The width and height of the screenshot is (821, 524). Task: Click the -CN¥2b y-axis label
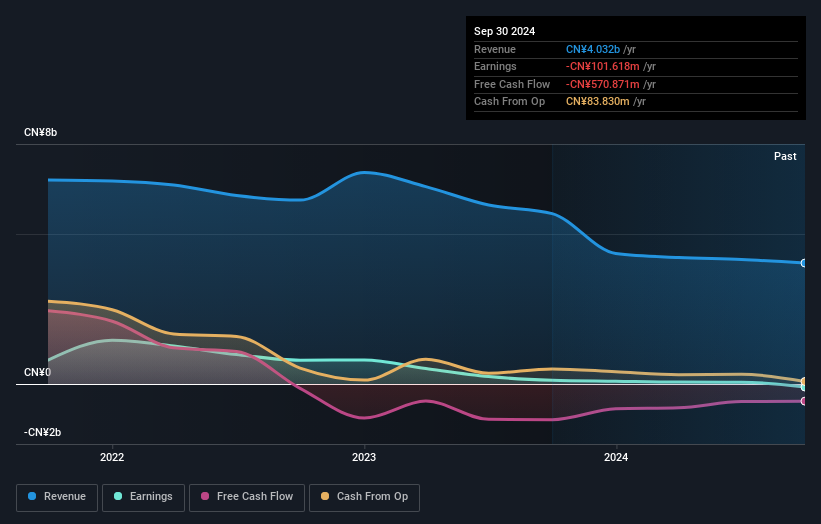42,432
